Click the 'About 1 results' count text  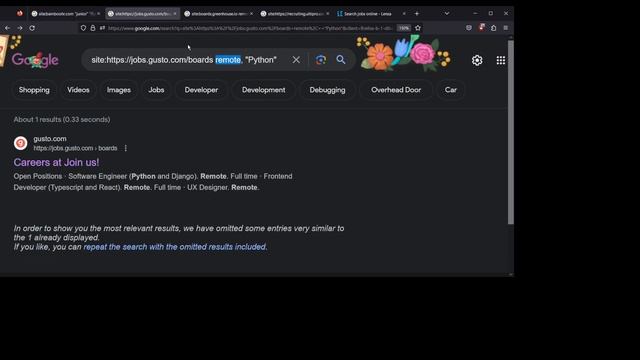(x=62, y=120)
